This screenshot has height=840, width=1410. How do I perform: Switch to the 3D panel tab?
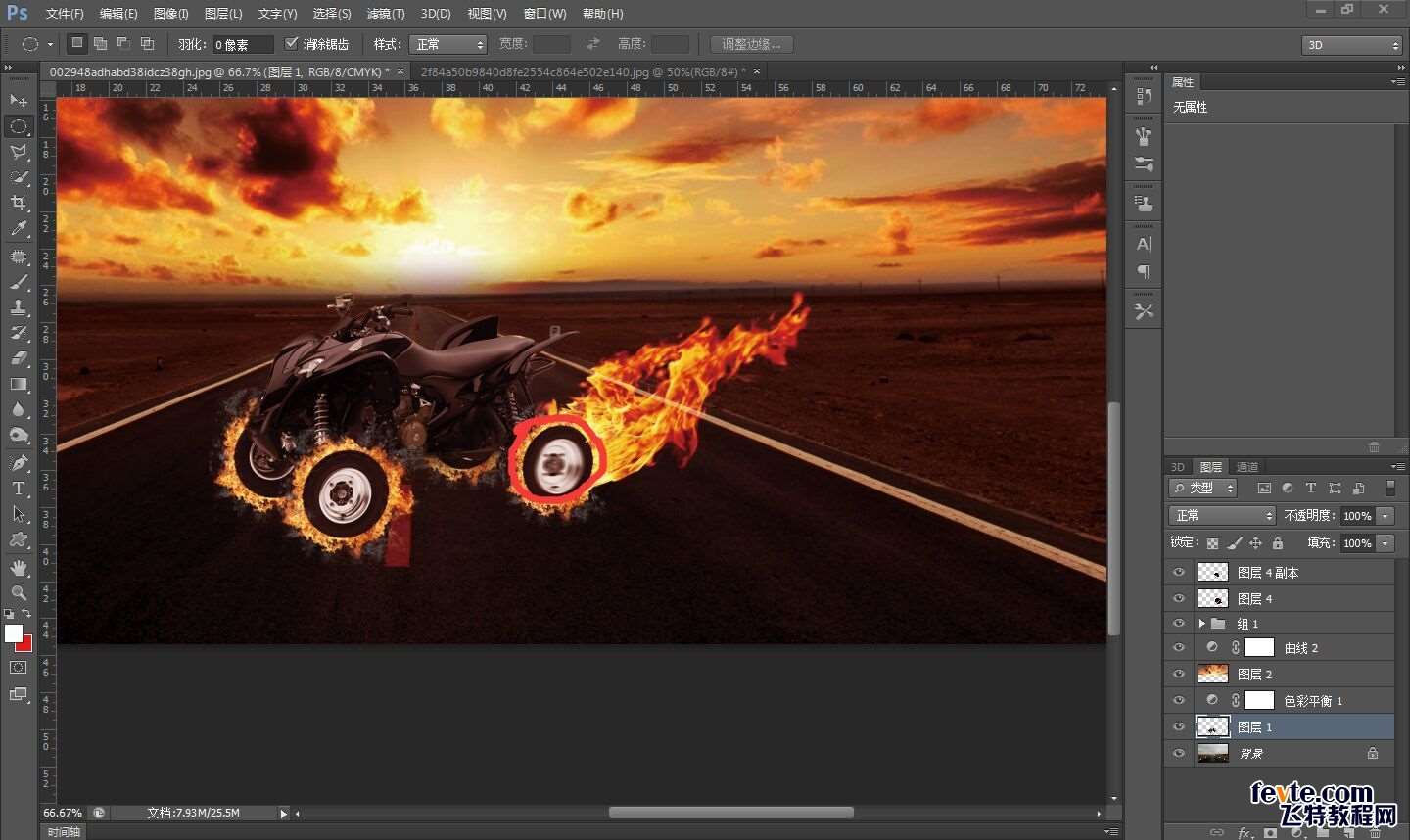pos(1178,467)
